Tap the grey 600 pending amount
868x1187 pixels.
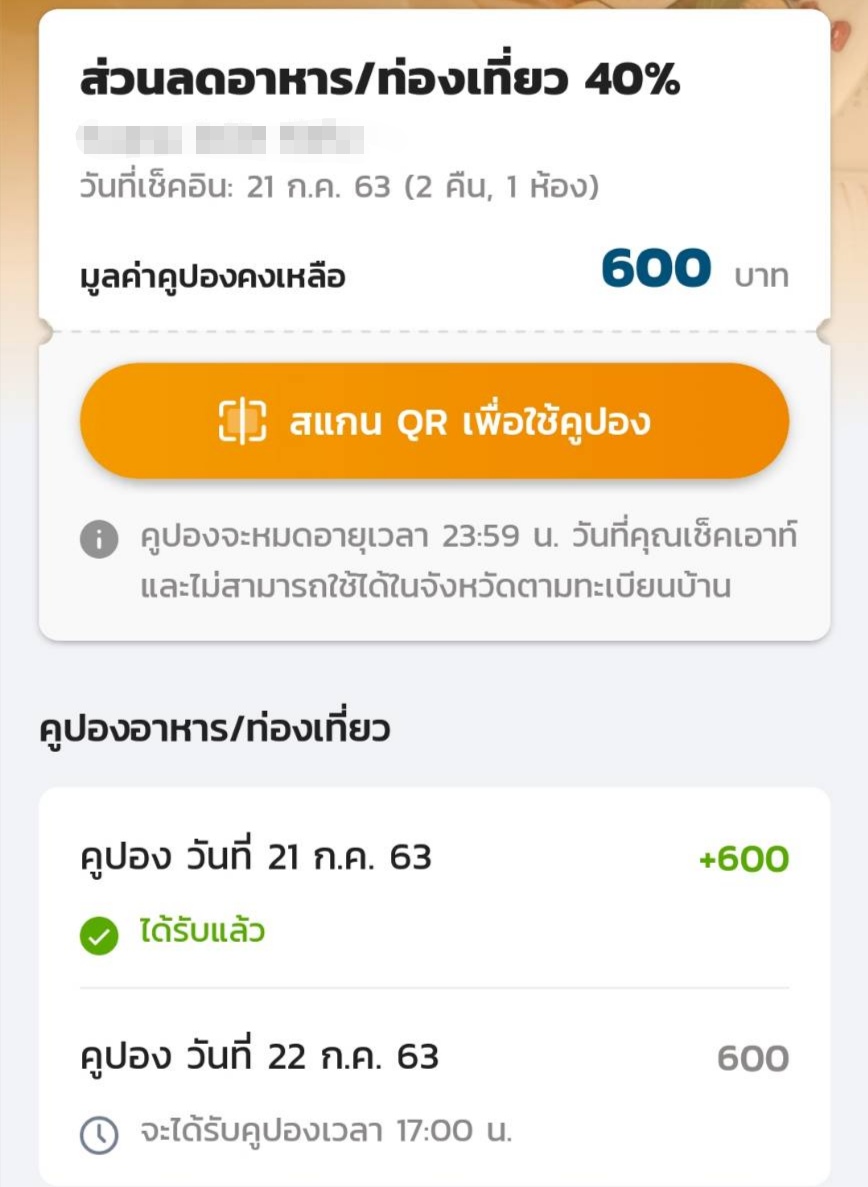753,1058
